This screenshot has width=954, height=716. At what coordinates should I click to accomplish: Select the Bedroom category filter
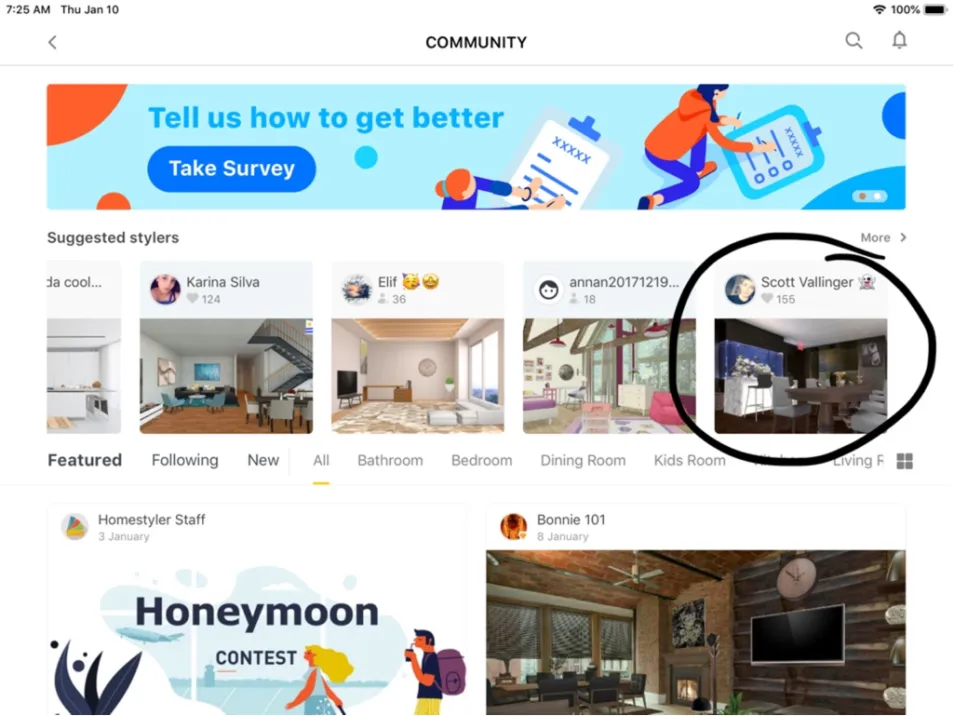tap(481, 461)
